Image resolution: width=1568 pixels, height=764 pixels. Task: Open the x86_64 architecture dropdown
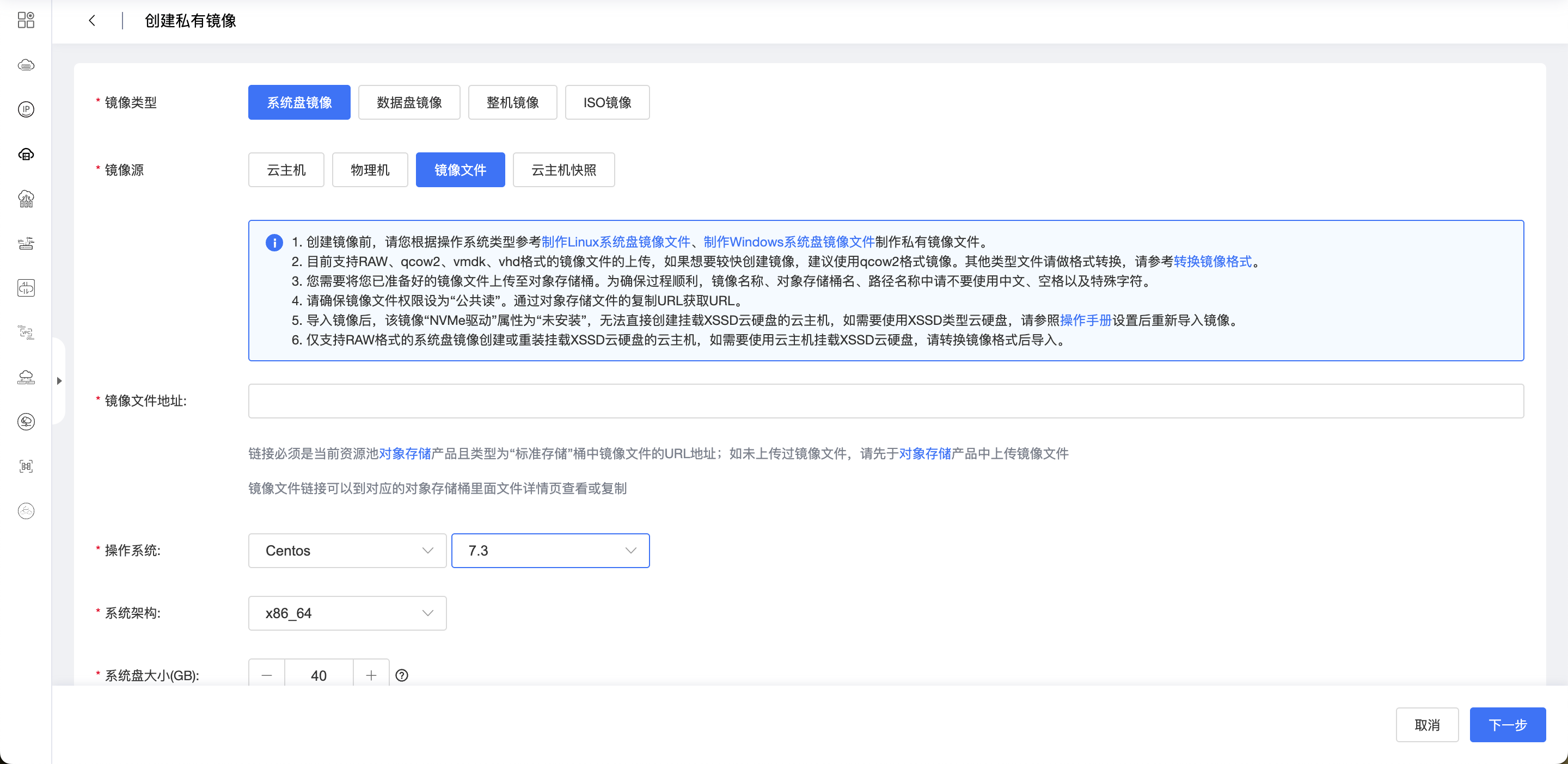click(347, 613)
